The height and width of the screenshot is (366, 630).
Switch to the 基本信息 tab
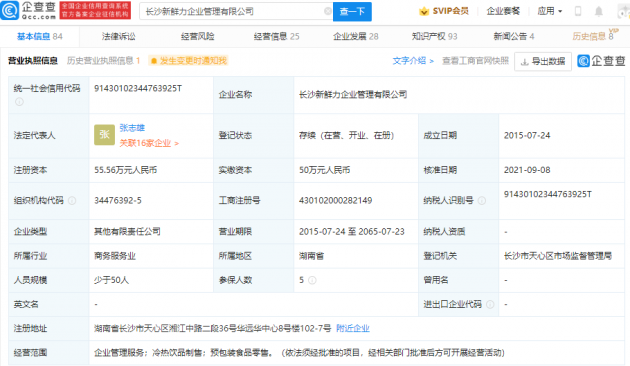39,37
